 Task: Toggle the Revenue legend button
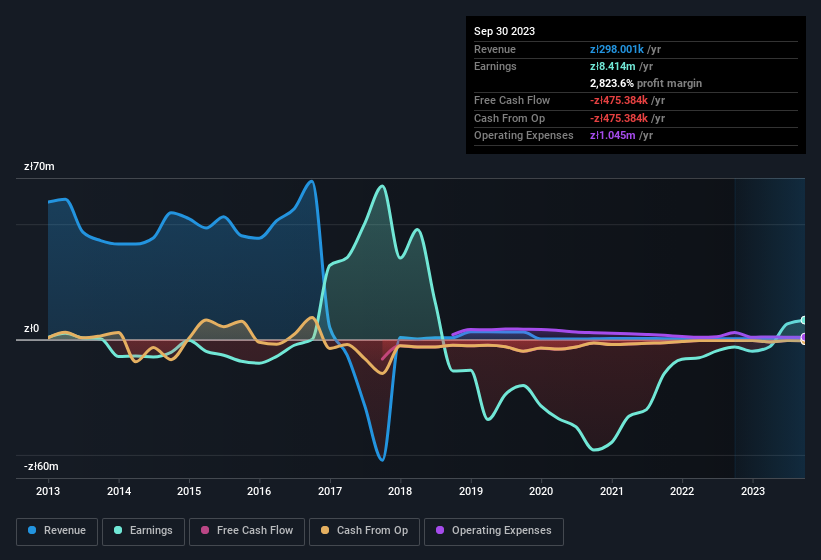click(57, 531)
